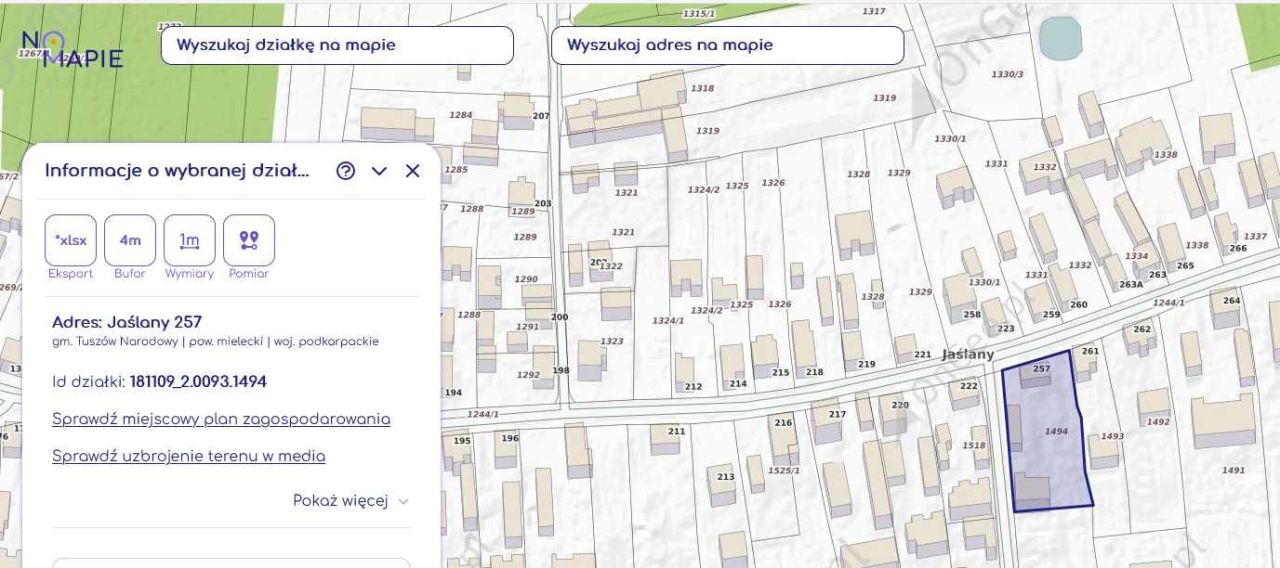Screen dimensions: 1280x568
Task: Close the parcel information panel
Action: pos(412,171)
